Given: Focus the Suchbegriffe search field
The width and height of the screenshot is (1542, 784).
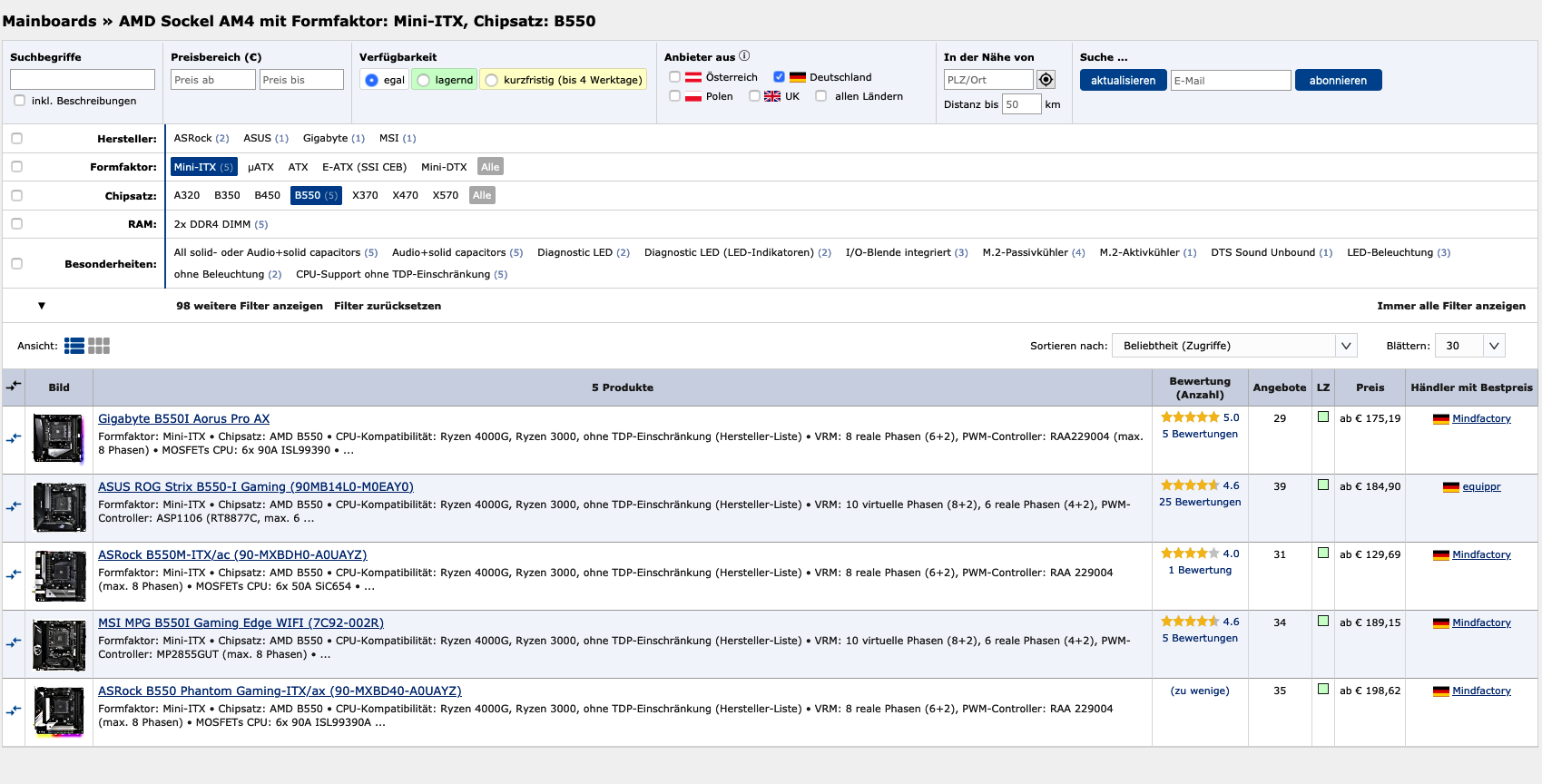Looking at the screenshot, I should (83, 80).
